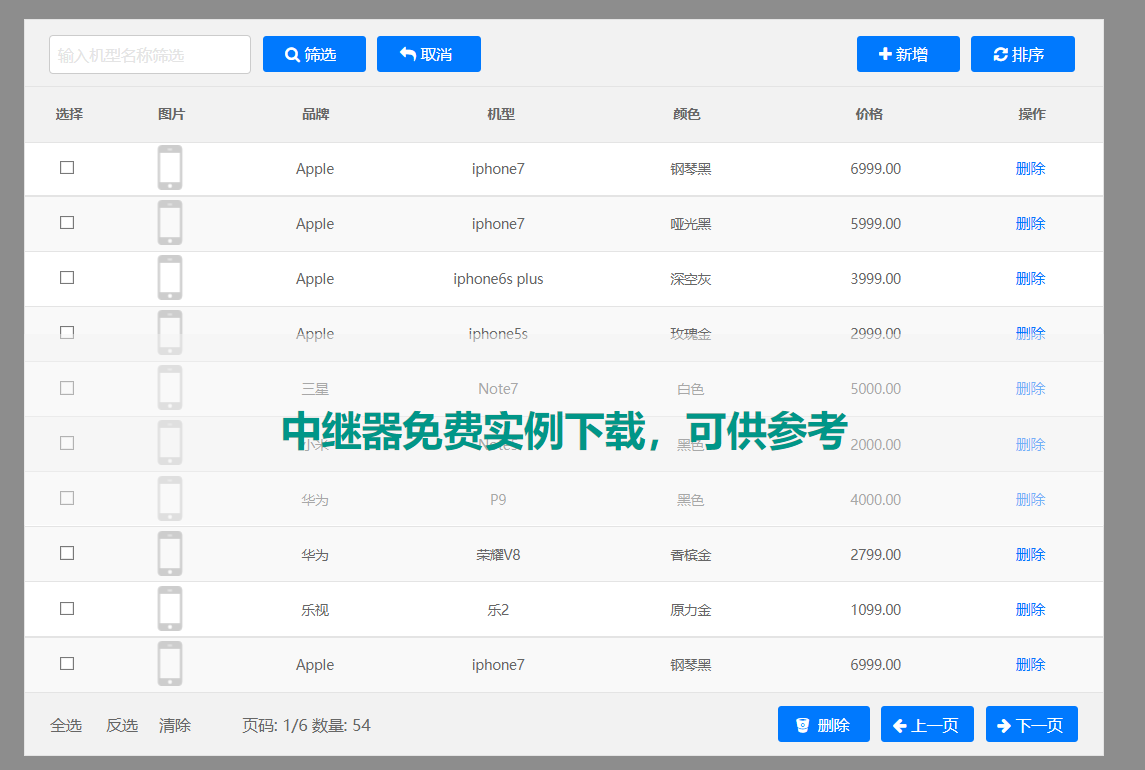Click phone image in the iphone6s plus row
Screen dimensions: 1145x770
point(170,278)
